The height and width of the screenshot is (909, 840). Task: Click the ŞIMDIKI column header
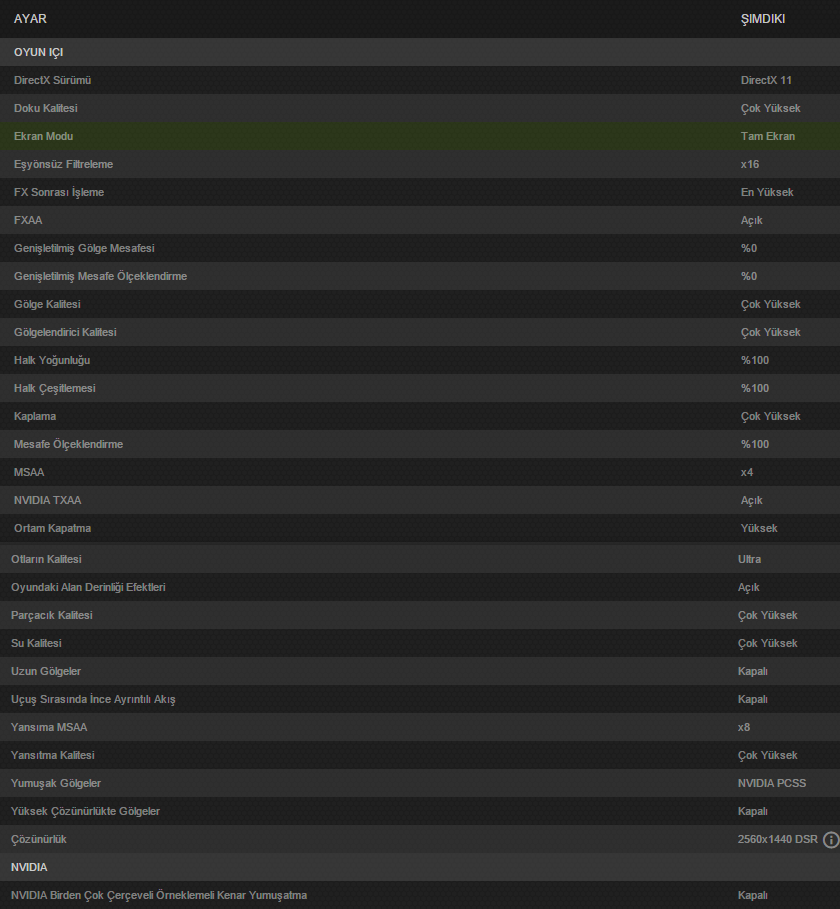(762, 19)
